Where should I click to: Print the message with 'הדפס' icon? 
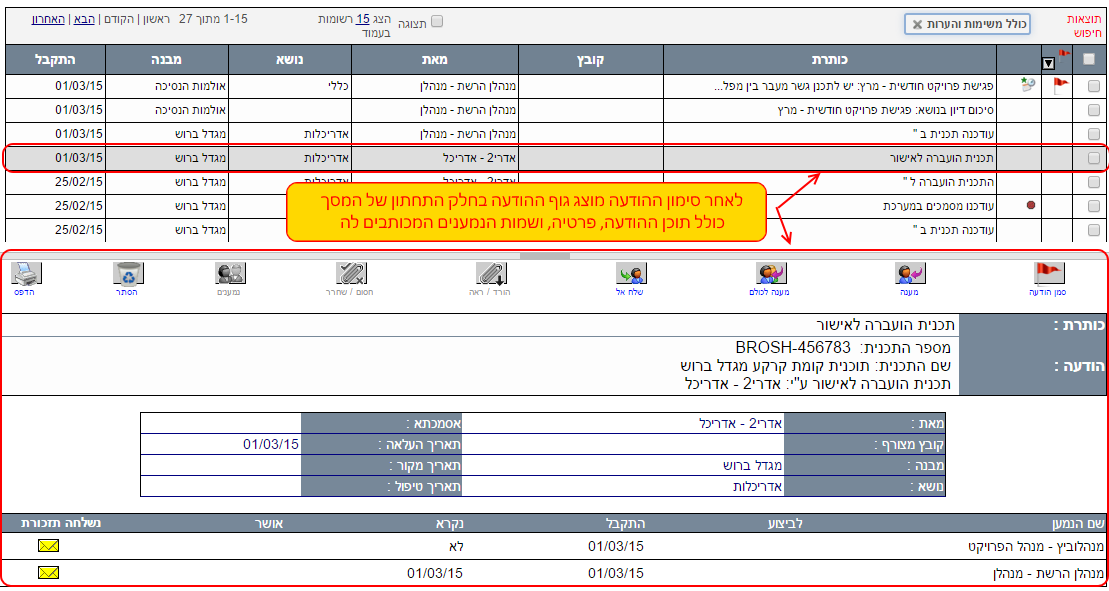point(26,273)
